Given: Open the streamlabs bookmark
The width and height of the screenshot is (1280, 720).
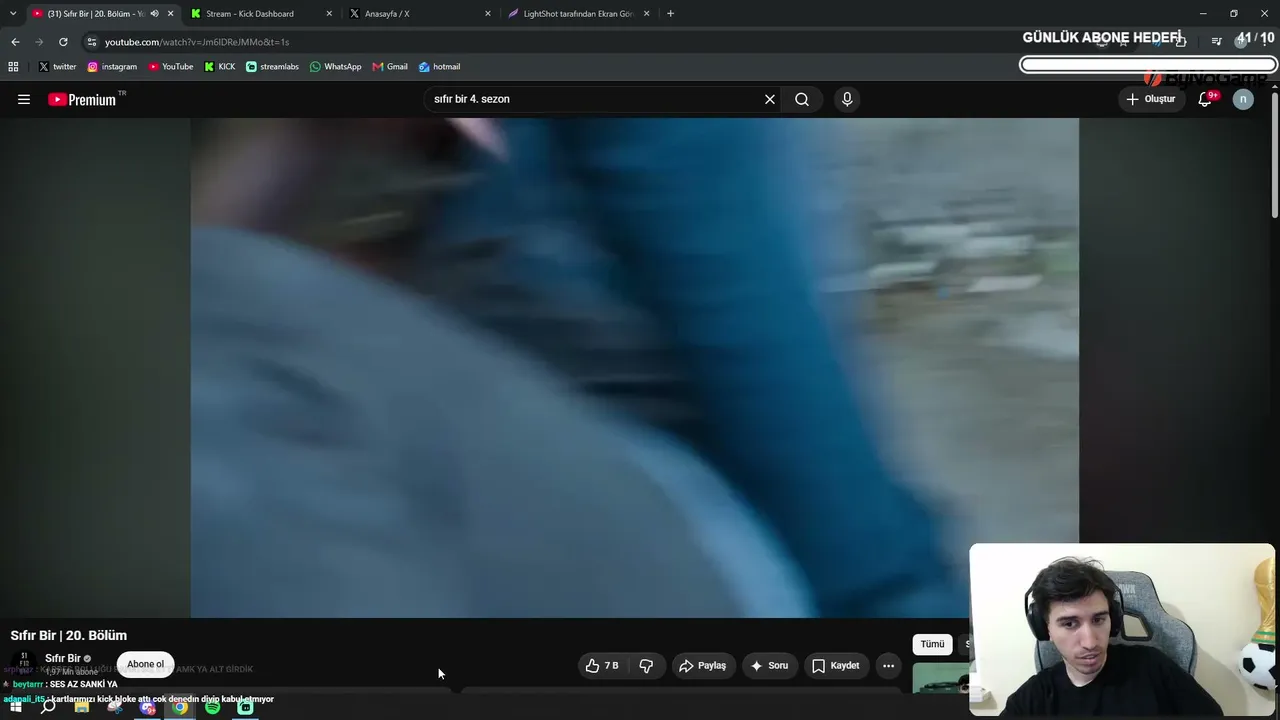Looking at the screenshot, I should pos(272,67).
